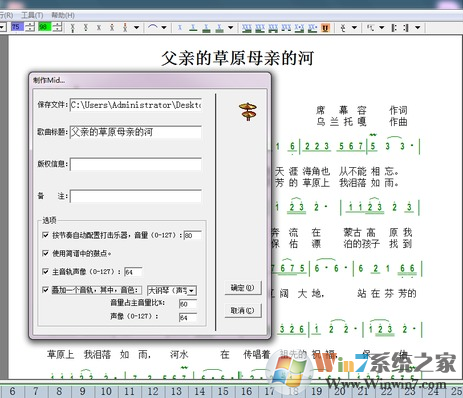
Task: Click the XX• beamed note icon
Action: pyautogui.click(x=313, y=28)
